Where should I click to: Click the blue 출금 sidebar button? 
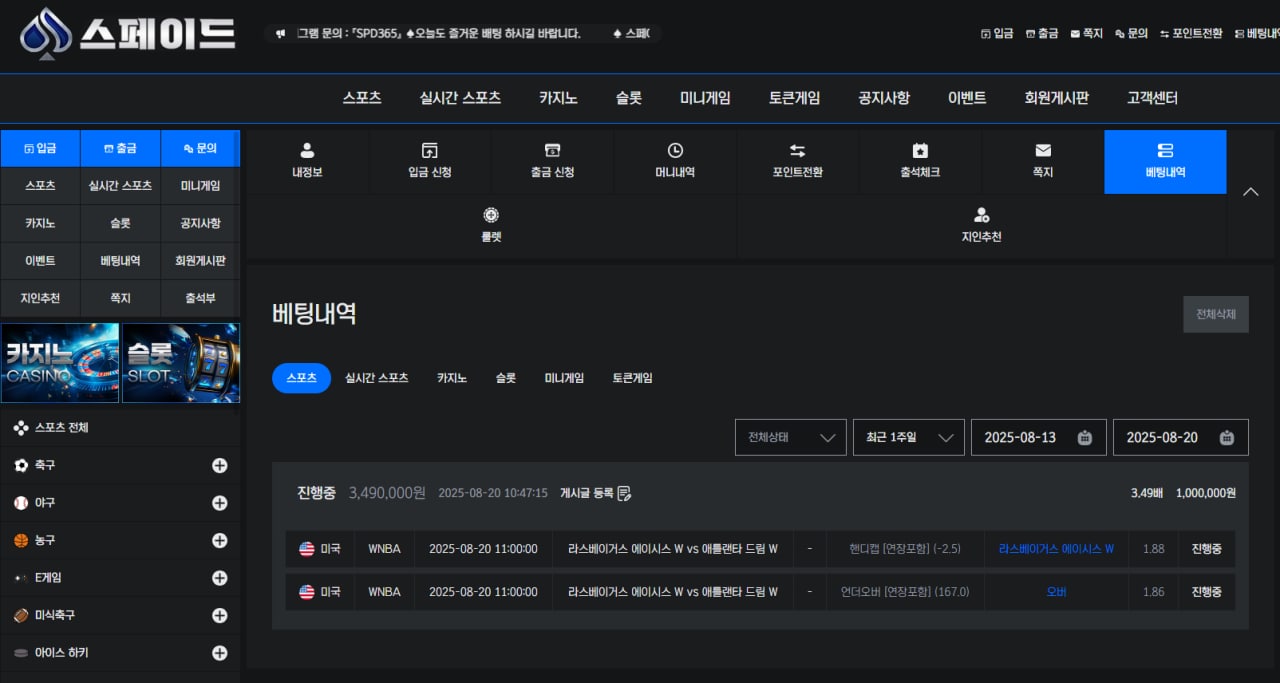120,148
